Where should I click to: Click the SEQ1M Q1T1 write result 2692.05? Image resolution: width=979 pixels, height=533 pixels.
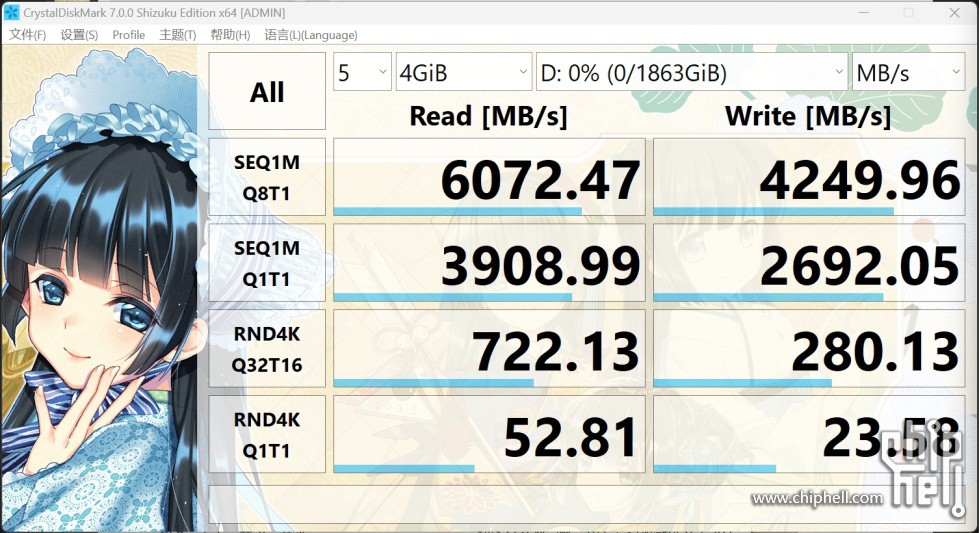click(809, 263)
